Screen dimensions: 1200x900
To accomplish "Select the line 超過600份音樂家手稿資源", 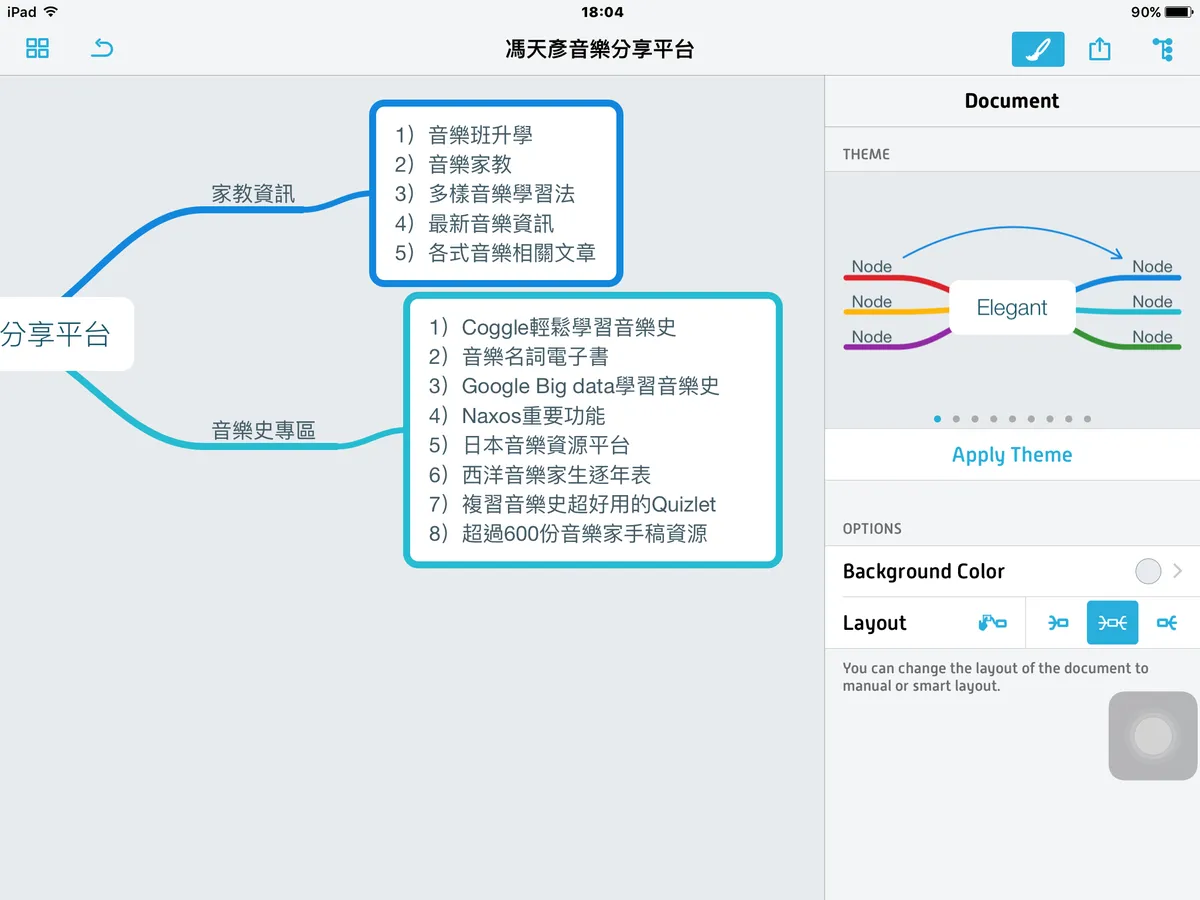I will [584, 534].
